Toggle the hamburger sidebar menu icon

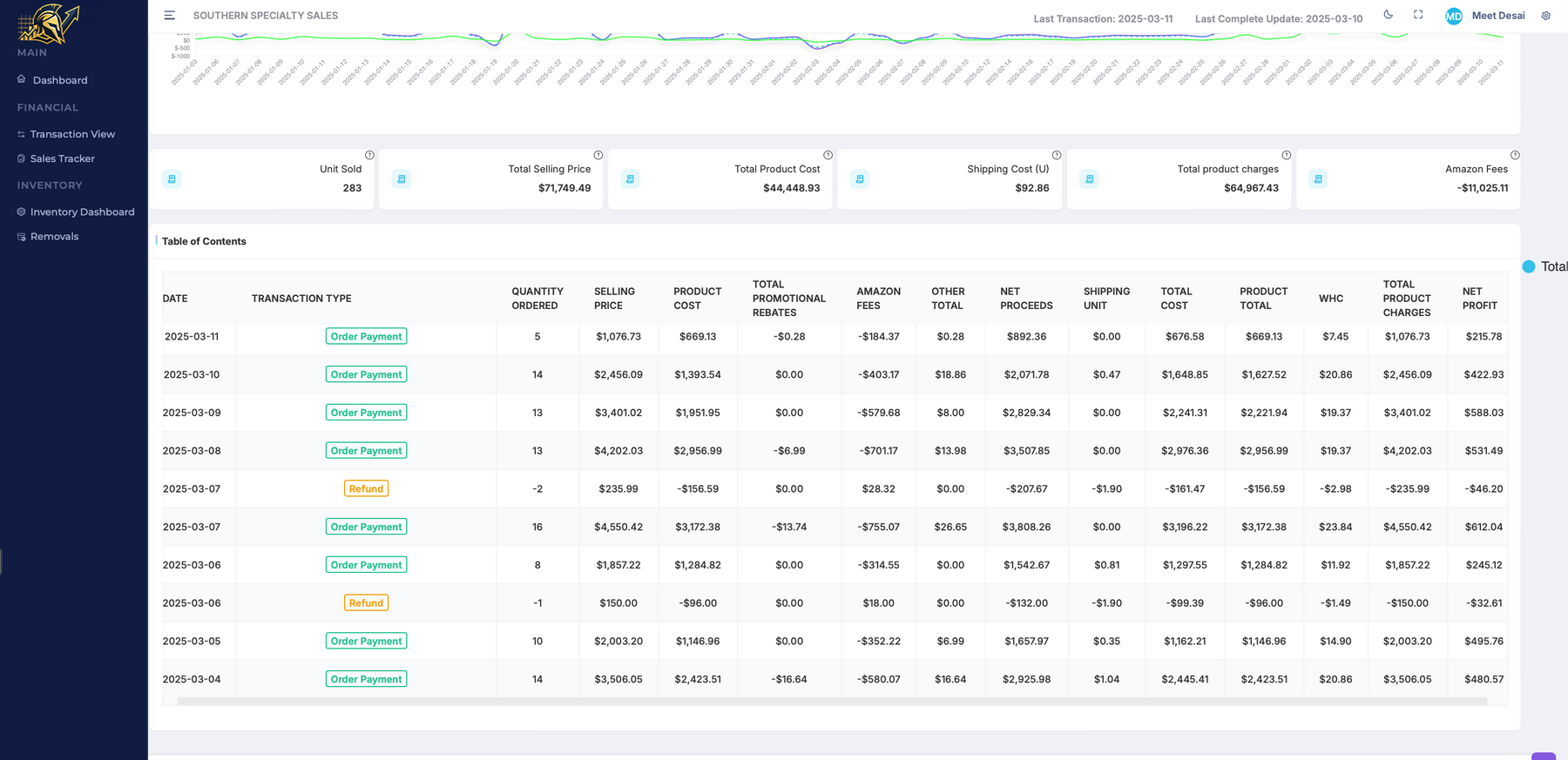pyautogui.click(x=169, y=16)
